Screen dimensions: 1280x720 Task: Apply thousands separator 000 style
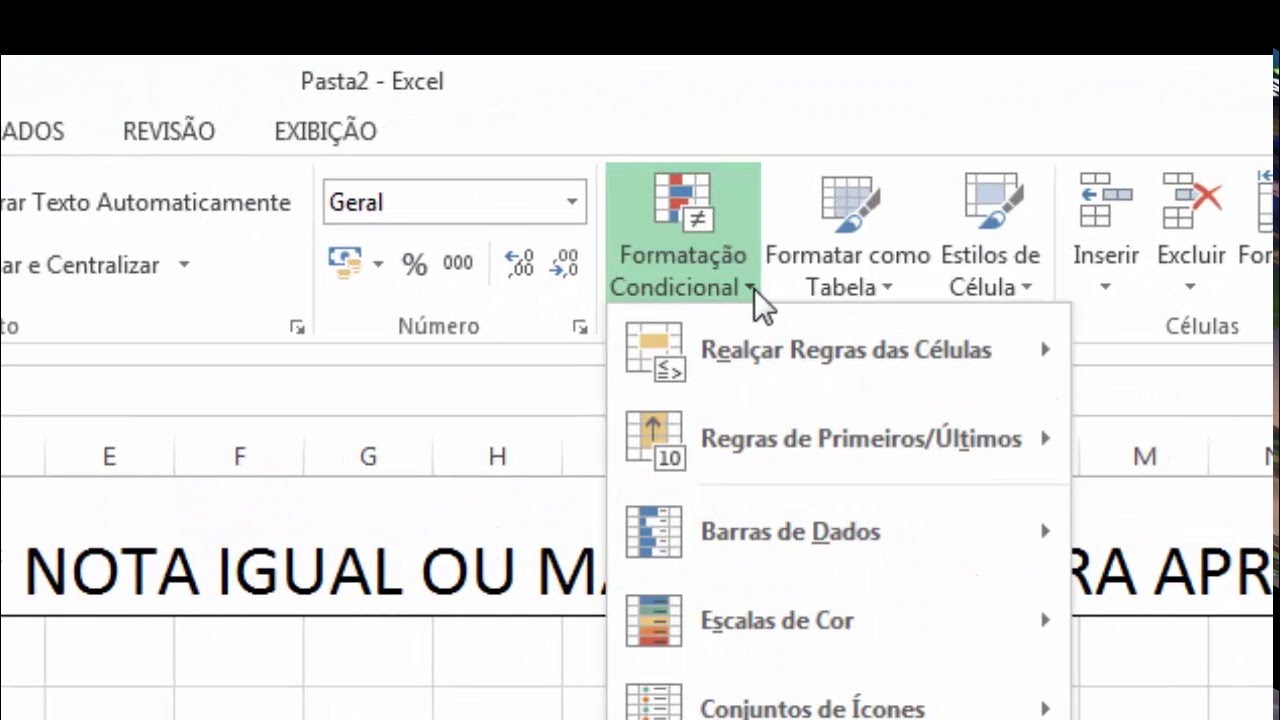458,264
